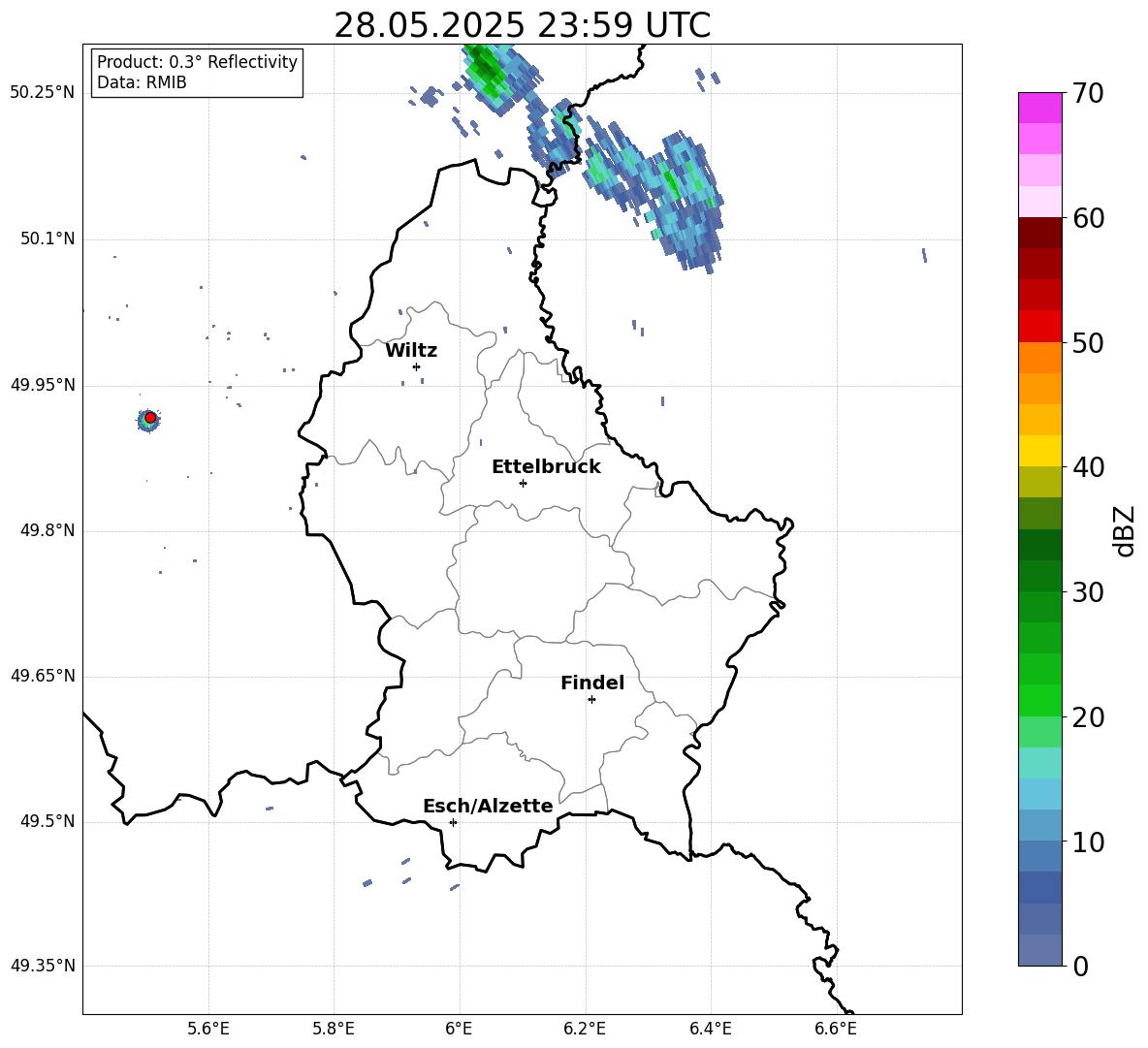1148x1048 pixels.
Task: Click the 'Product: 0.3° Reflectivity' legend line
Action: click(x=197, y=62)
